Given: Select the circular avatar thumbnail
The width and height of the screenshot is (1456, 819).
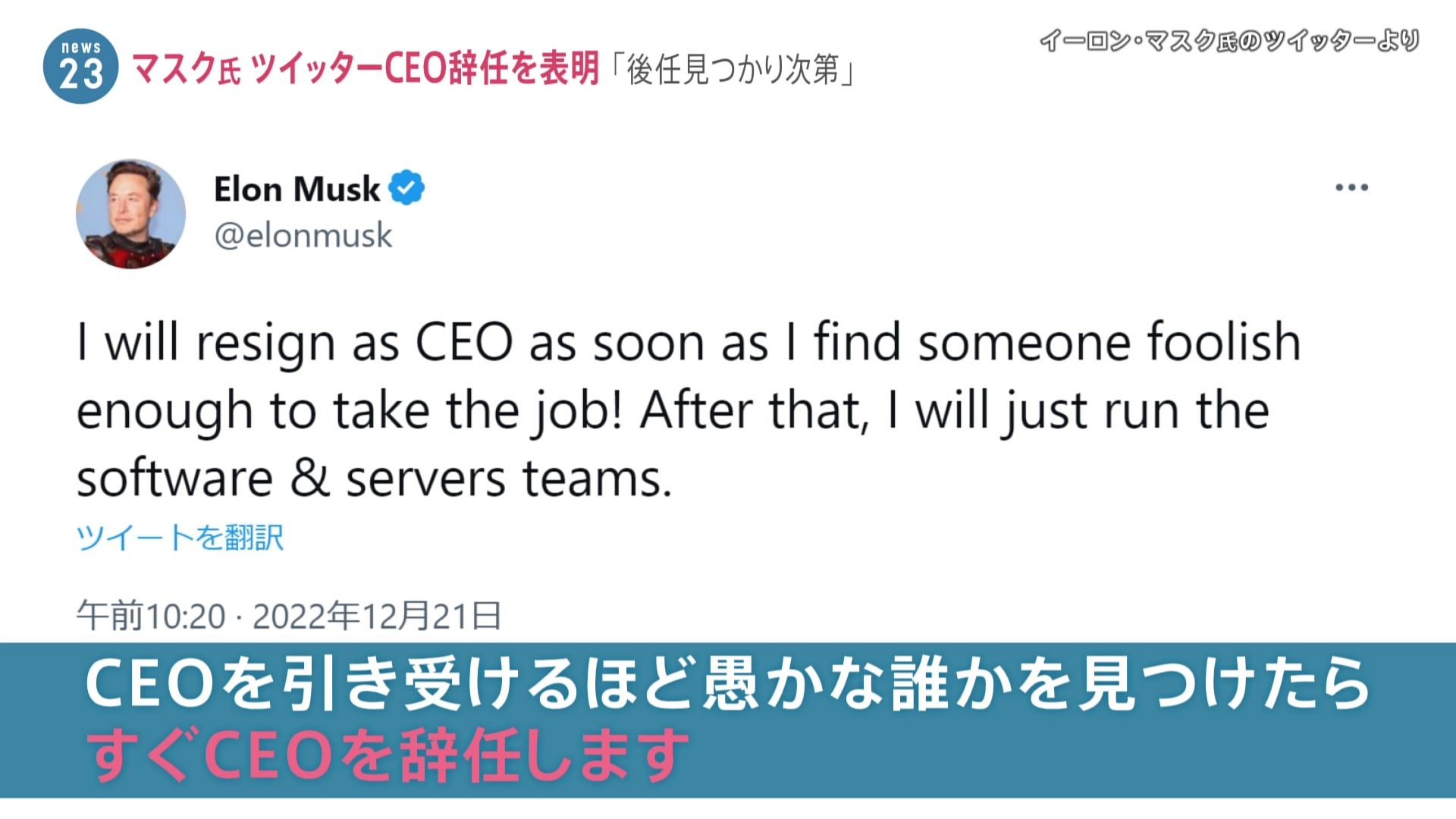Looking at the screenshot, I should (x=130, y=212).
